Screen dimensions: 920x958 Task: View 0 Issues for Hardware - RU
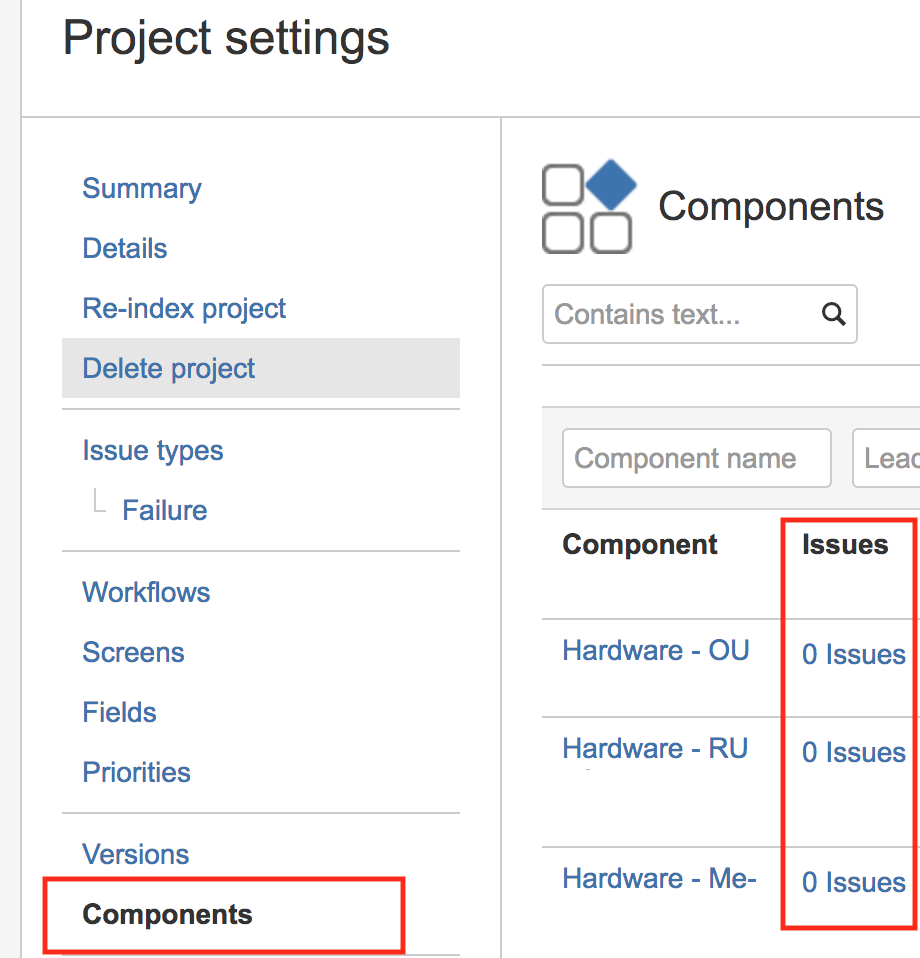pyautogui.click(x=854, y=753)
